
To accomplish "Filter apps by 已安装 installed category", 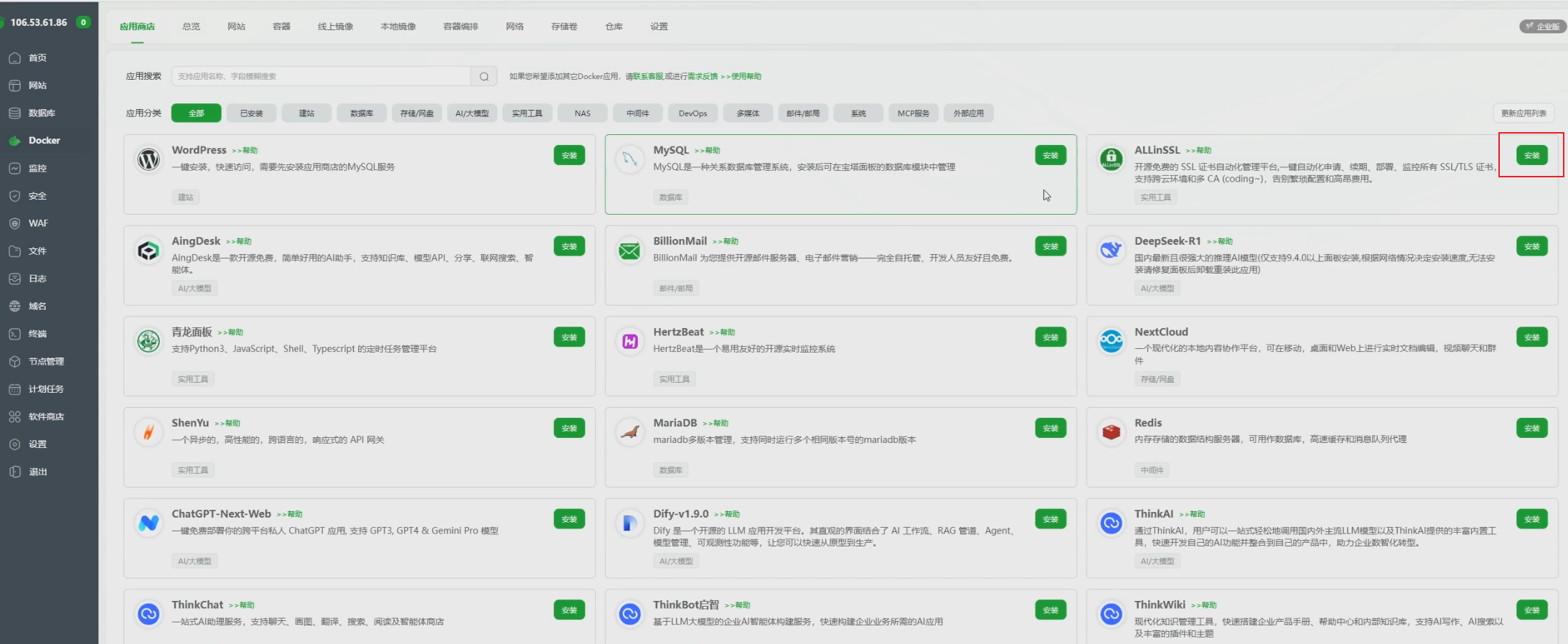I will 251,113.
